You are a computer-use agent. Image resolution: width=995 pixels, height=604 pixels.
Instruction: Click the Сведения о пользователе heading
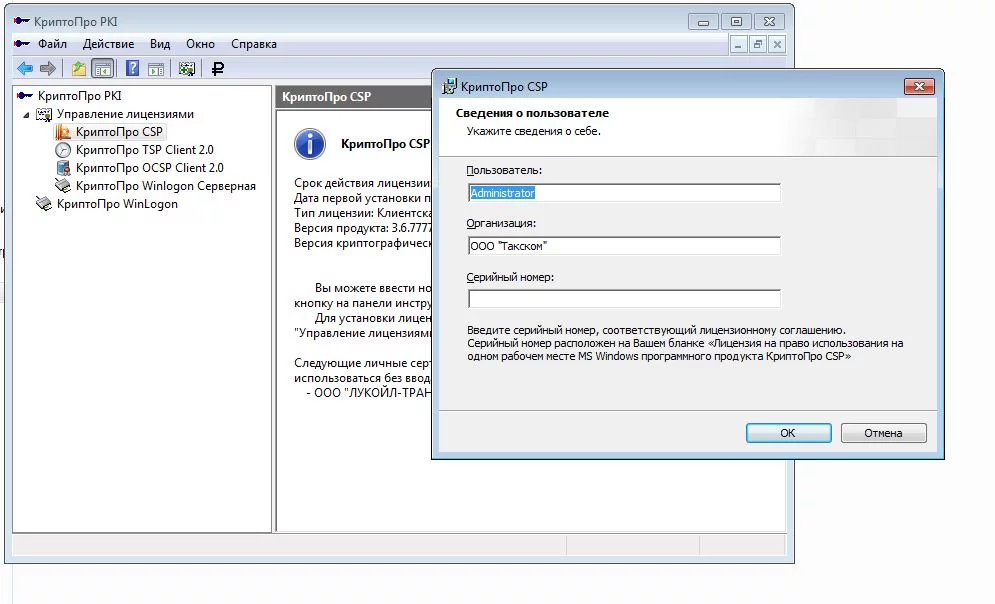tap(532, 113)
